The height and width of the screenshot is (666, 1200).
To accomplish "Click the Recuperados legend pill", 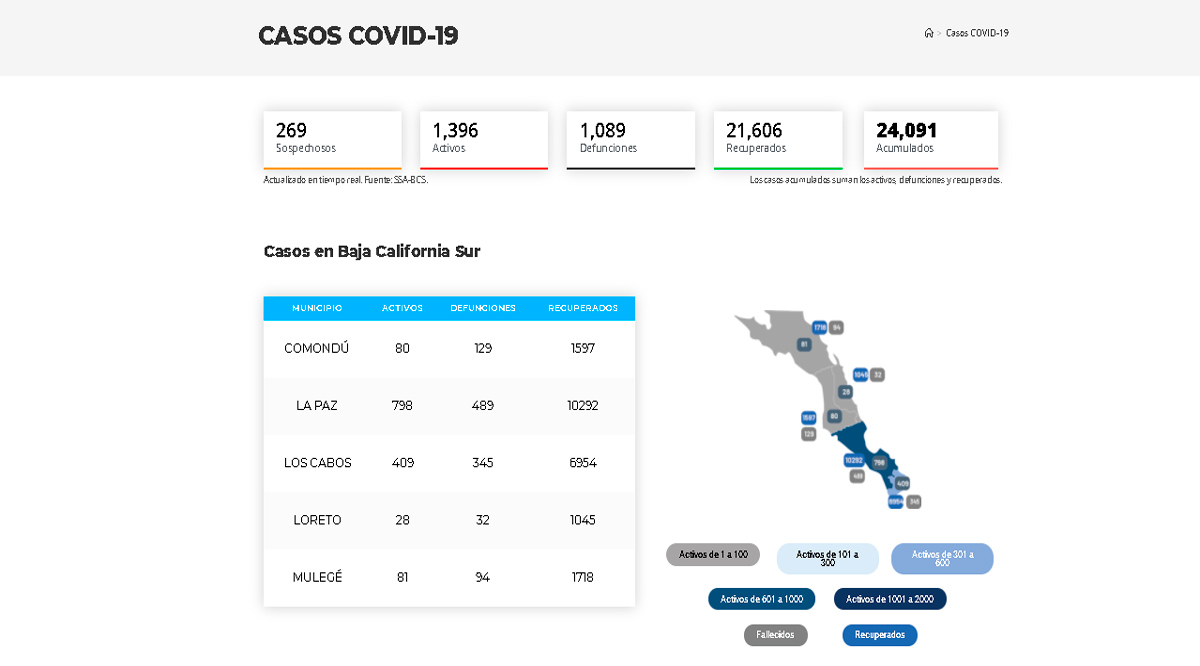I will pyautogui.click(x=880, y=635).
